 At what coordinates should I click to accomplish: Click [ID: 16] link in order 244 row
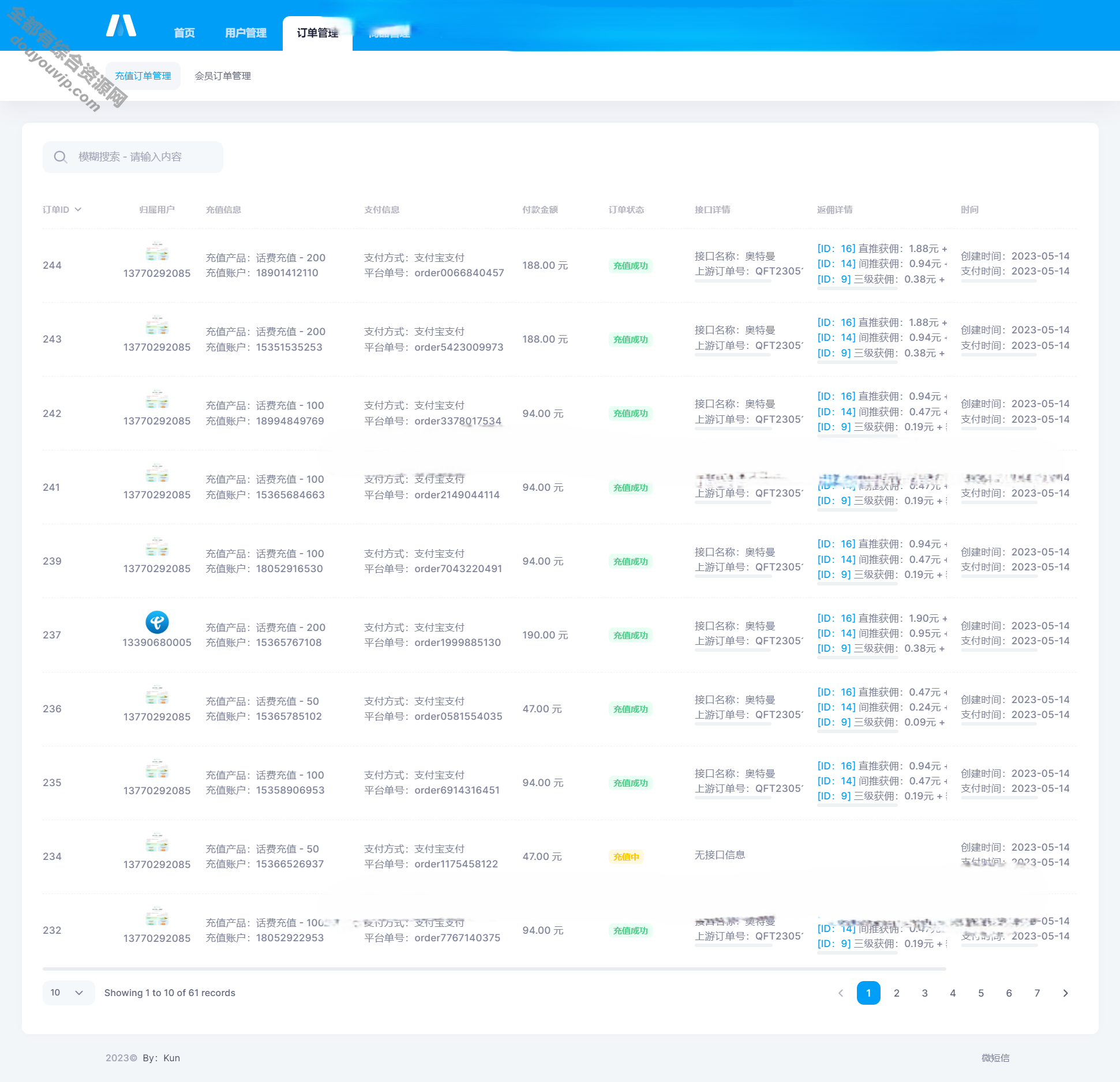[836, 249]
